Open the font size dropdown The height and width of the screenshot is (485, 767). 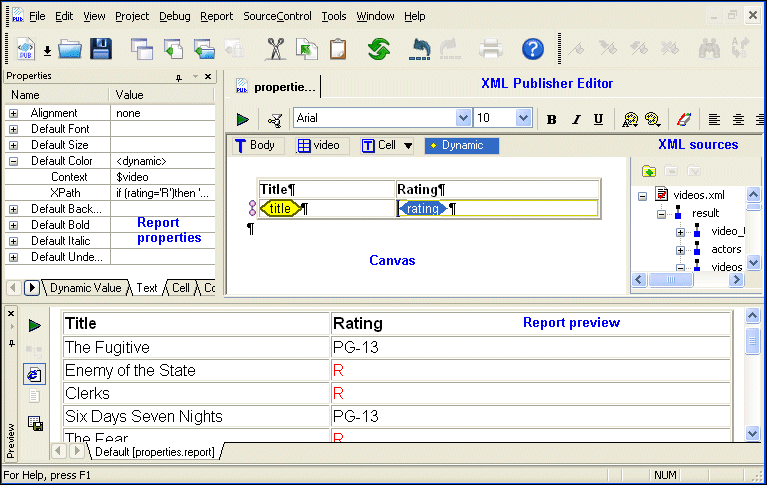pyautogui.click(x=523, y=118)
